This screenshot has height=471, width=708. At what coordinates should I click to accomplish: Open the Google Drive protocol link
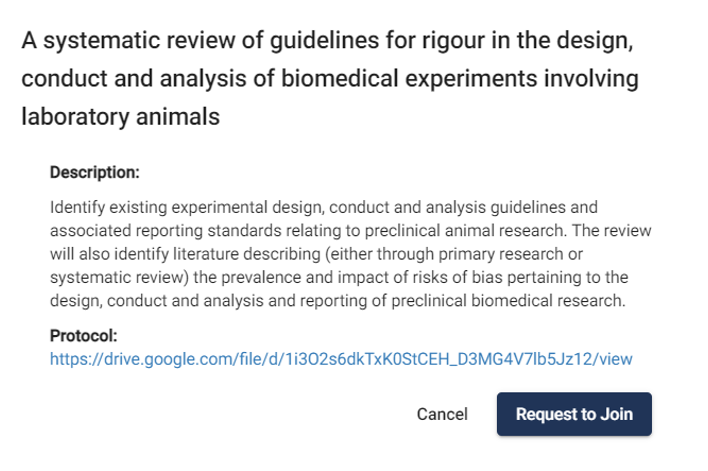pyautogui.click(x=341, y=358)
